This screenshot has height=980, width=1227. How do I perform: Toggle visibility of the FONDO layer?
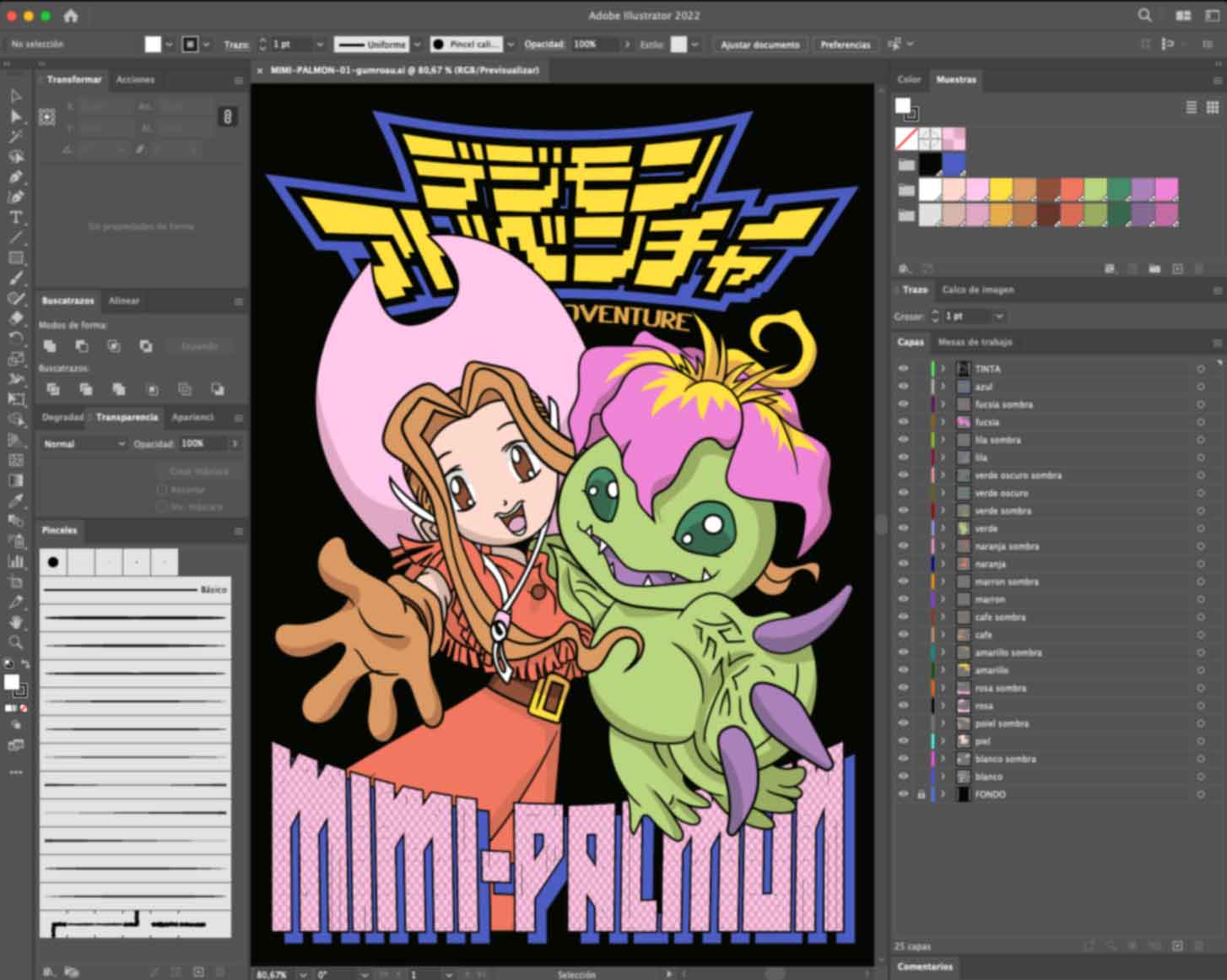pos(903,794)
